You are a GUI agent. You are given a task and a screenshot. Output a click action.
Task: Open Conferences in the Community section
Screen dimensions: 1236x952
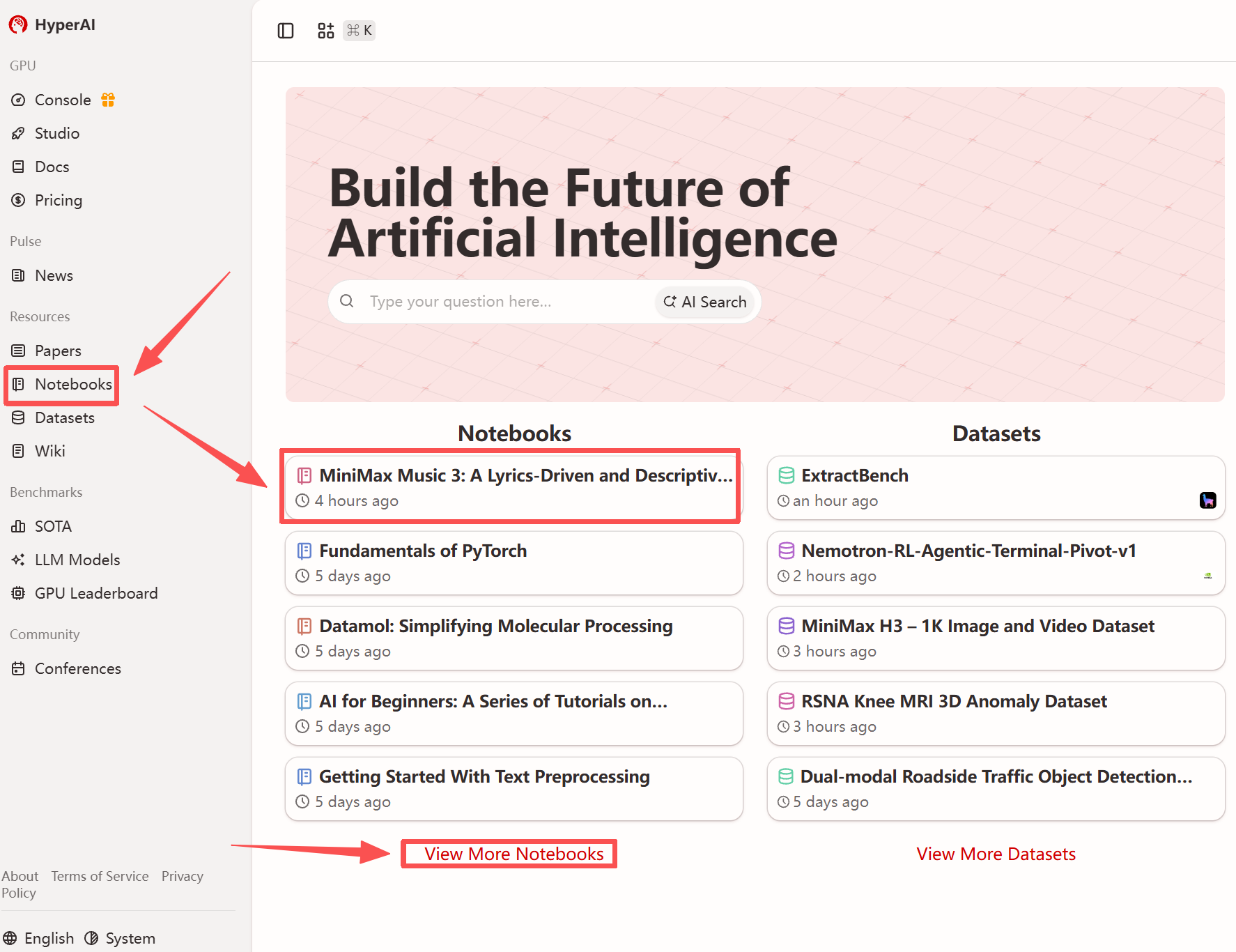(67, 668)
